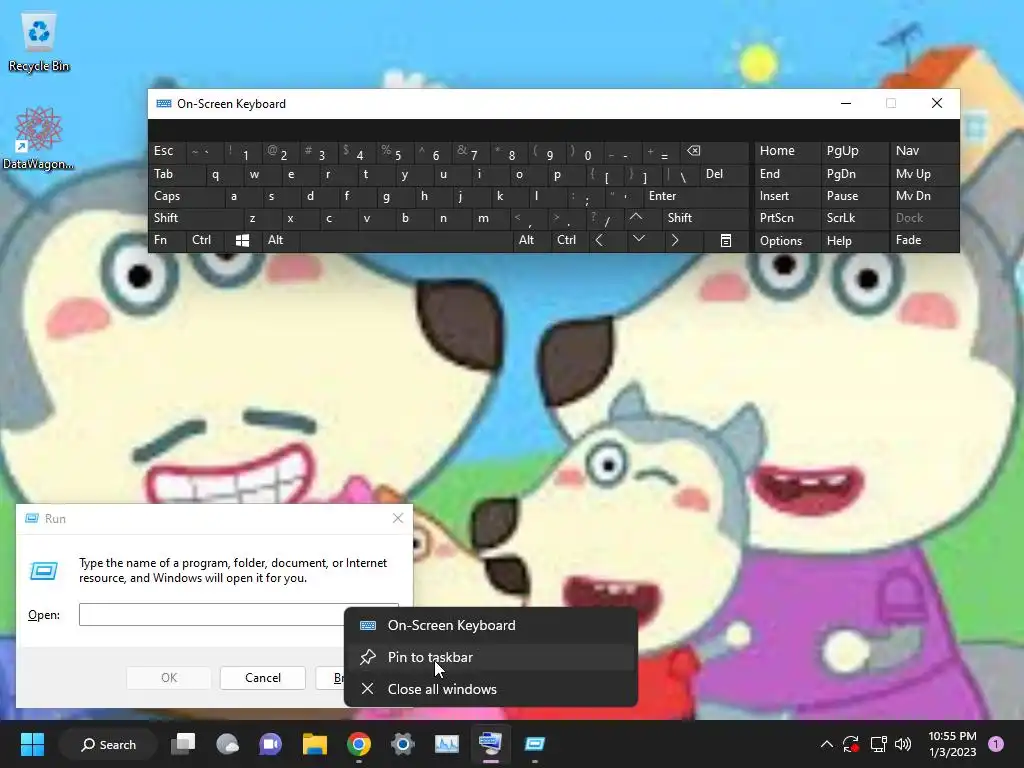Click the up arrow key on the keyboard
The height and width of the screenshot is (768, 1024).
pyautogui.click(x=636, y=217)
